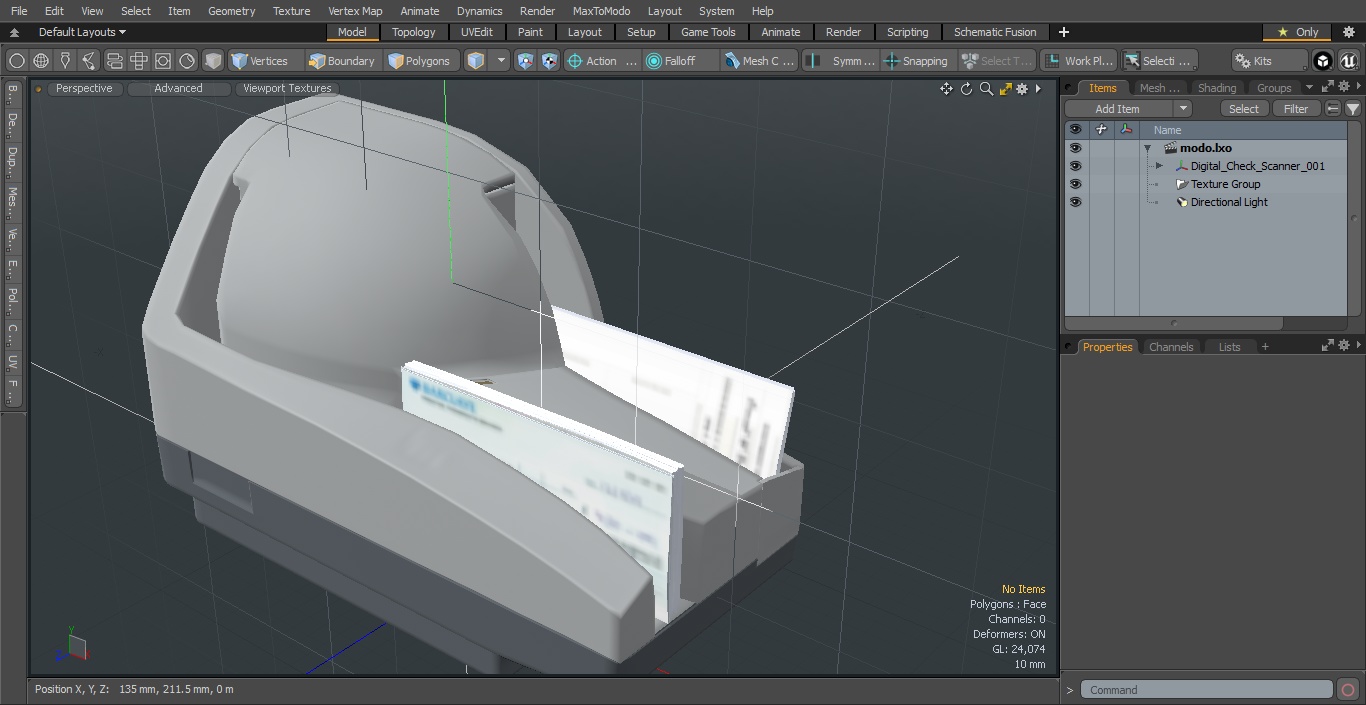Click the Items panel filter funnel icon
Image resolution: width=1366 pixels, height=705 pixels.
pos(1353,109)
